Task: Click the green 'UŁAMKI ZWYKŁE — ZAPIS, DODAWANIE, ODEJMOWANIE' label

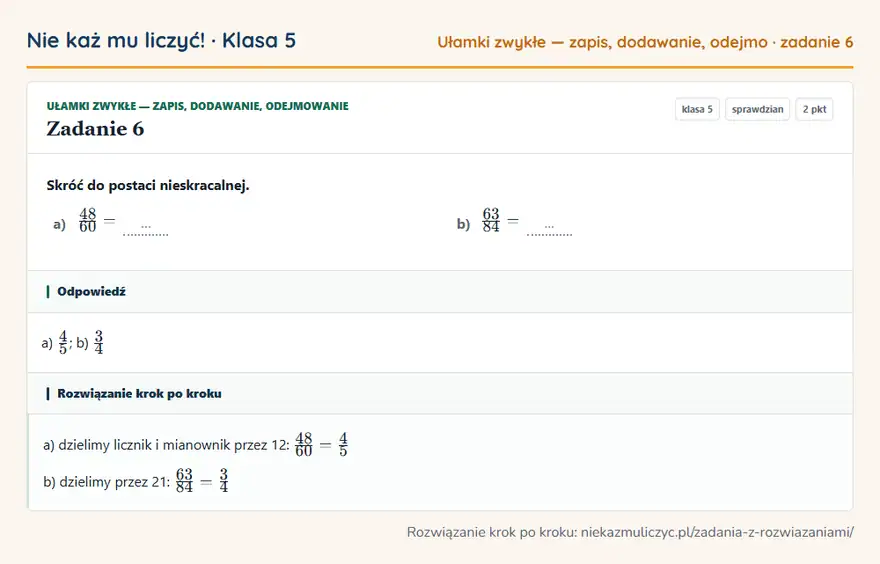Action: pyautogui.click(x=198, y=106)
